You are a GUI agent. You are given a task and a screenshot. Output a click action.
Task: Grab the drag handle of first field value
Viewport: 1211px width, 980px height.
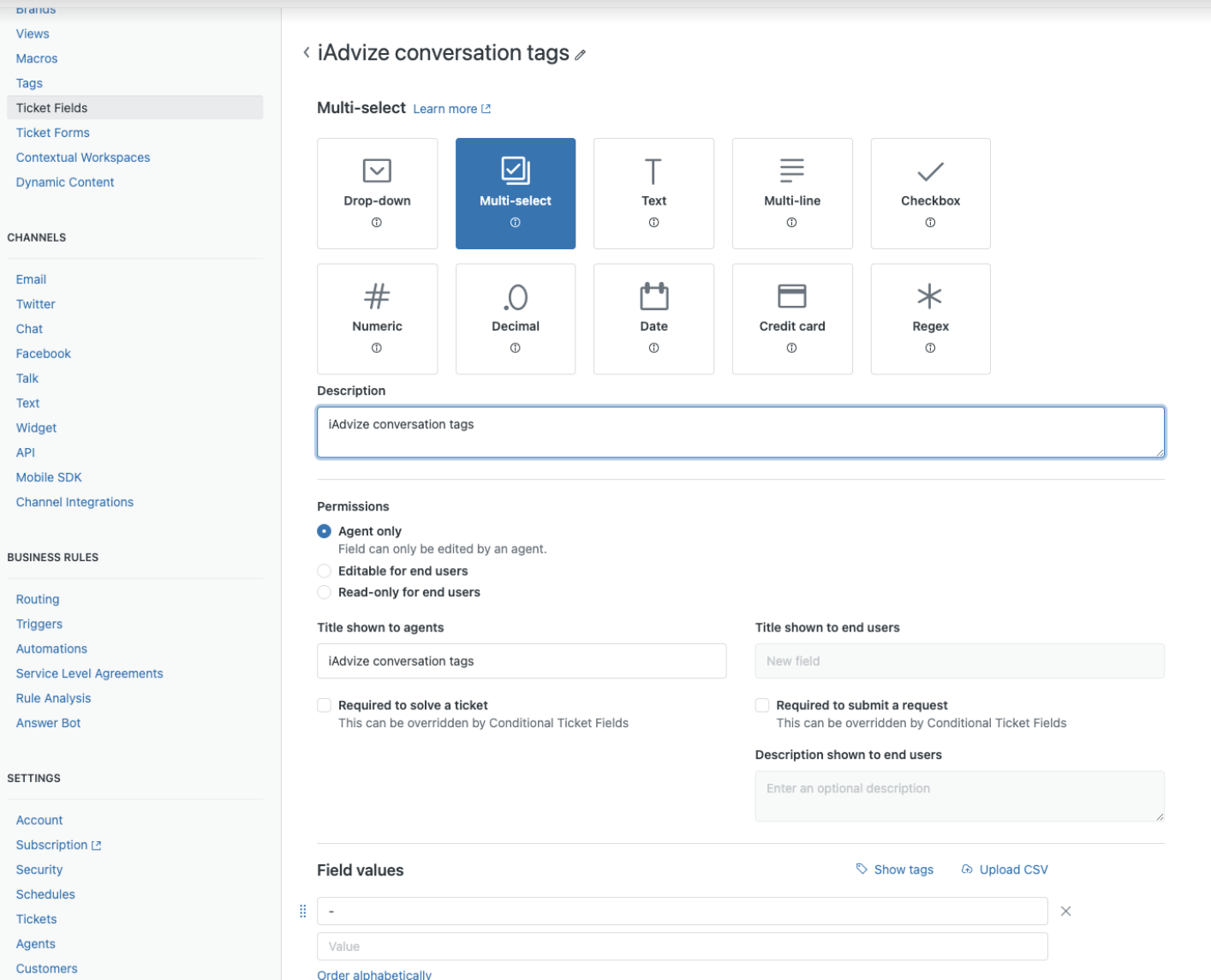tap(302, 911)
